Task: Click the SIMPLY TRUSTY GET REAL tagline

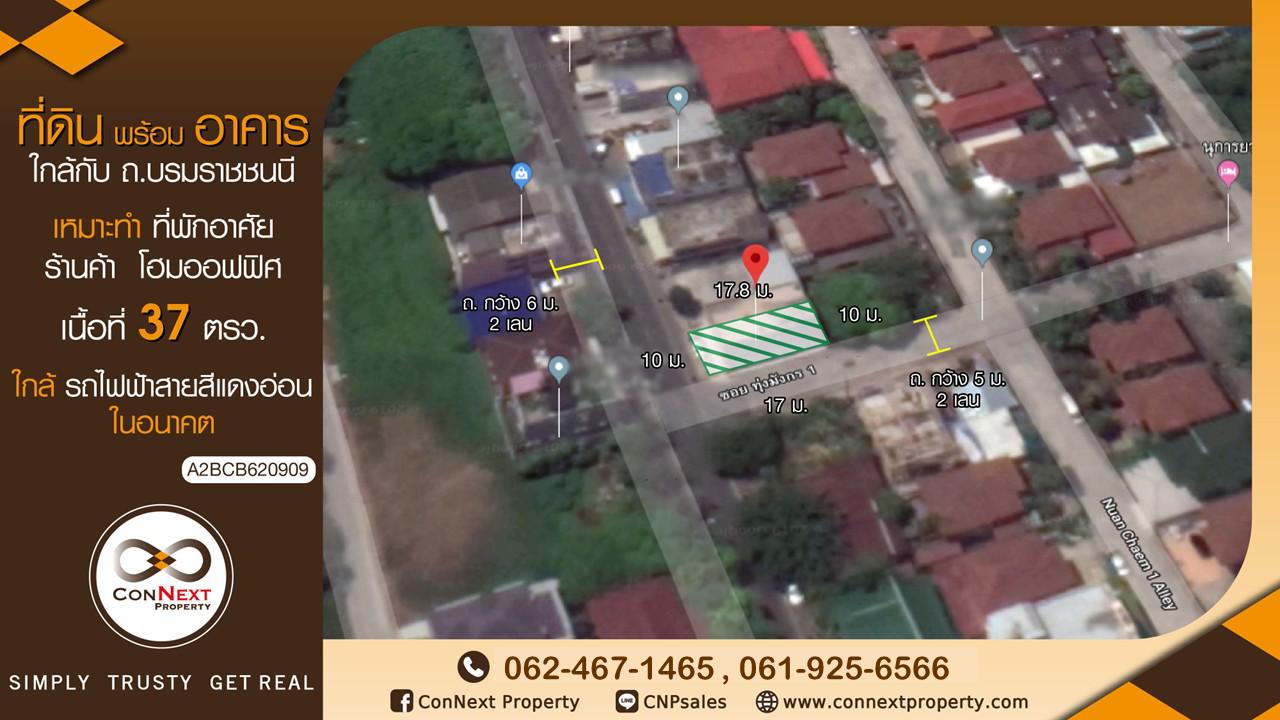Action: tap(161, 683)
